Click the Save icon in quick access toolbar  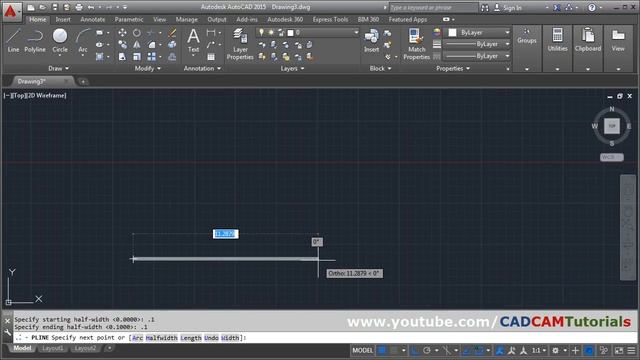coord(55,7)
